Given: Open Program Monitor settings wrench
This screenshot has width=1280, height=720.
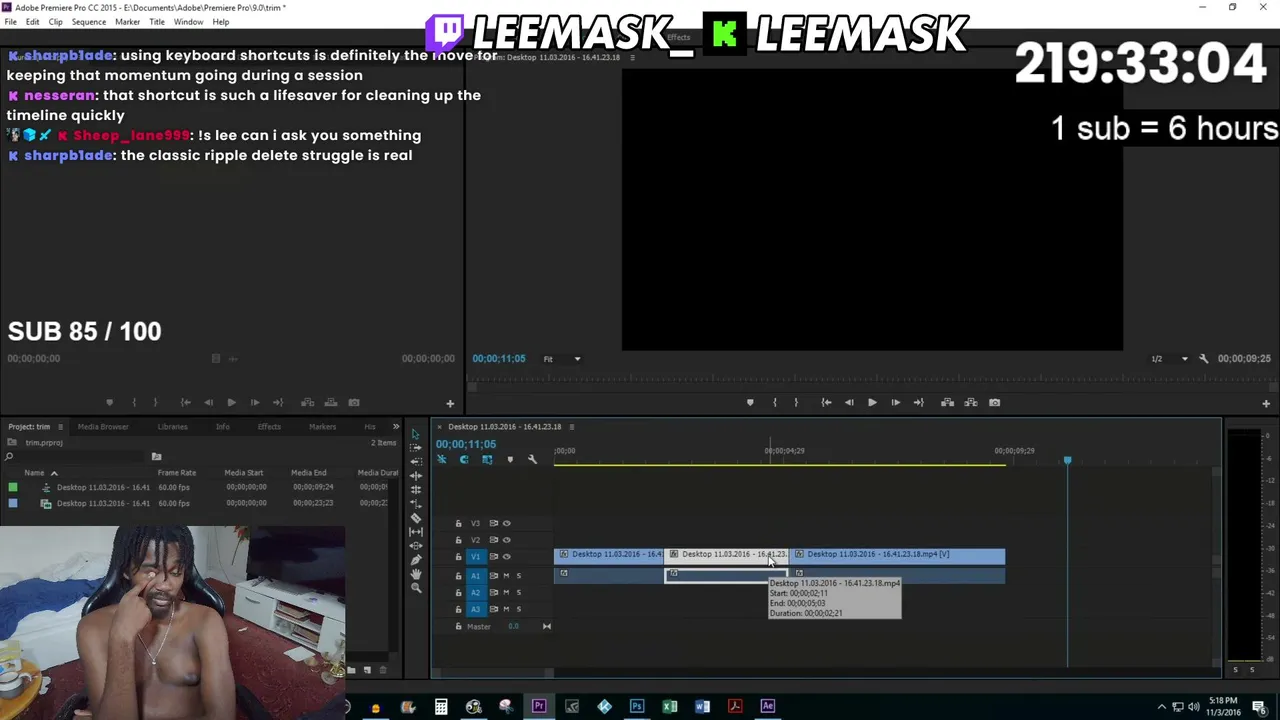Looking at the screenshot, I should 1203,358.
